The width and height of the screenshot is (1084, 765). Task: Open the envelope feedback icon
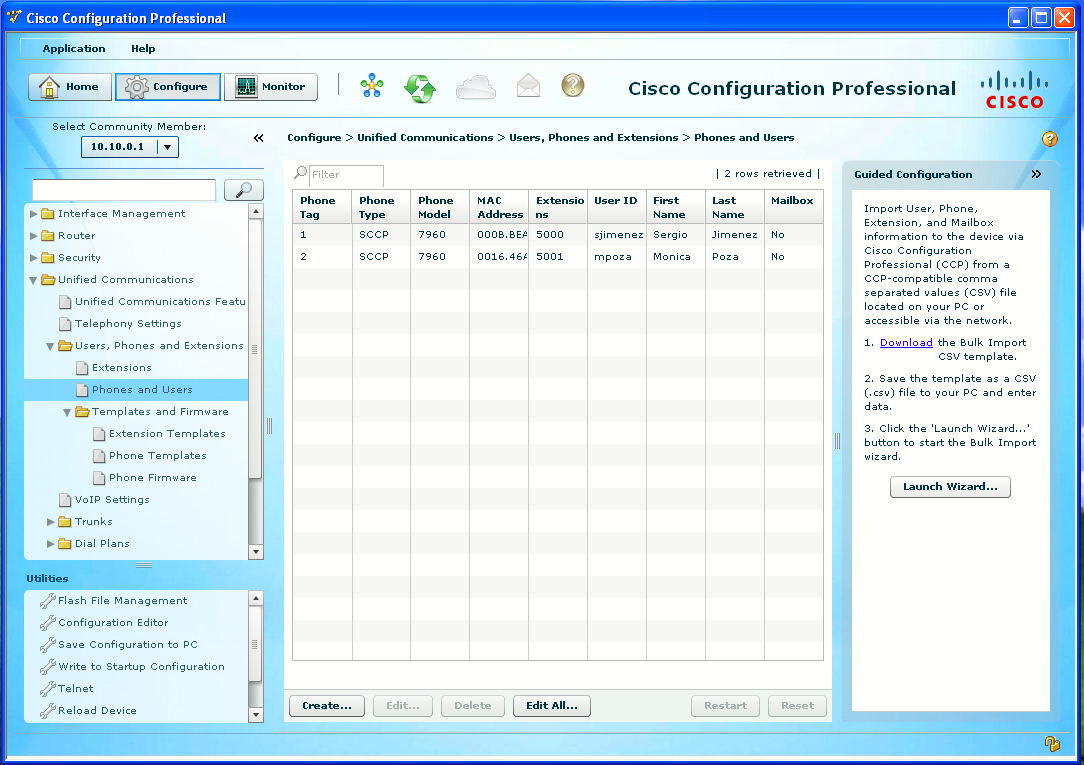click(528, 86)
